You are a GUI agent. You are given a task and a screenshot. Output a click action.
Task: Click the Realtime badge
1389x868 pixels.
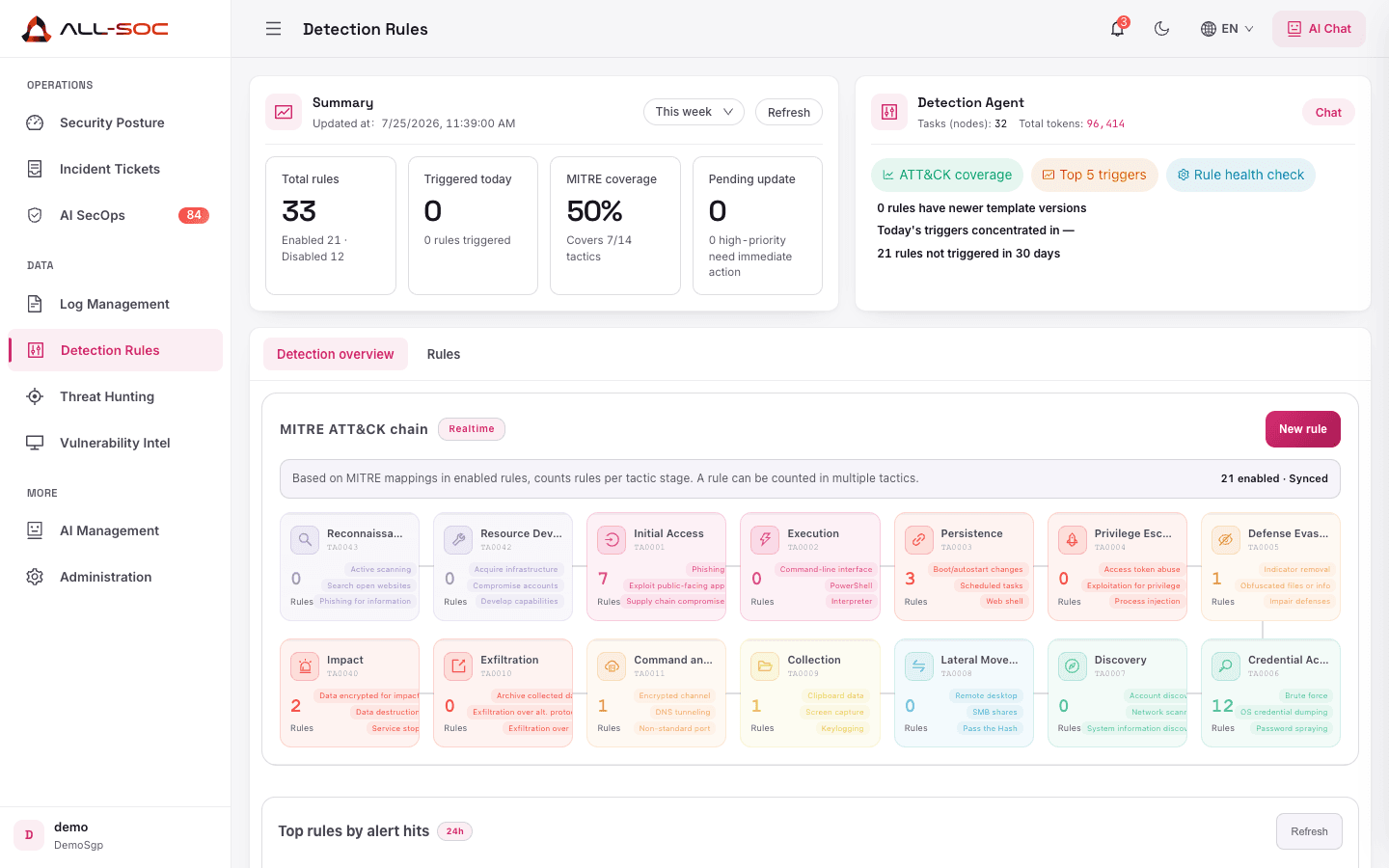pyautogui.click(x=472, y=429)
